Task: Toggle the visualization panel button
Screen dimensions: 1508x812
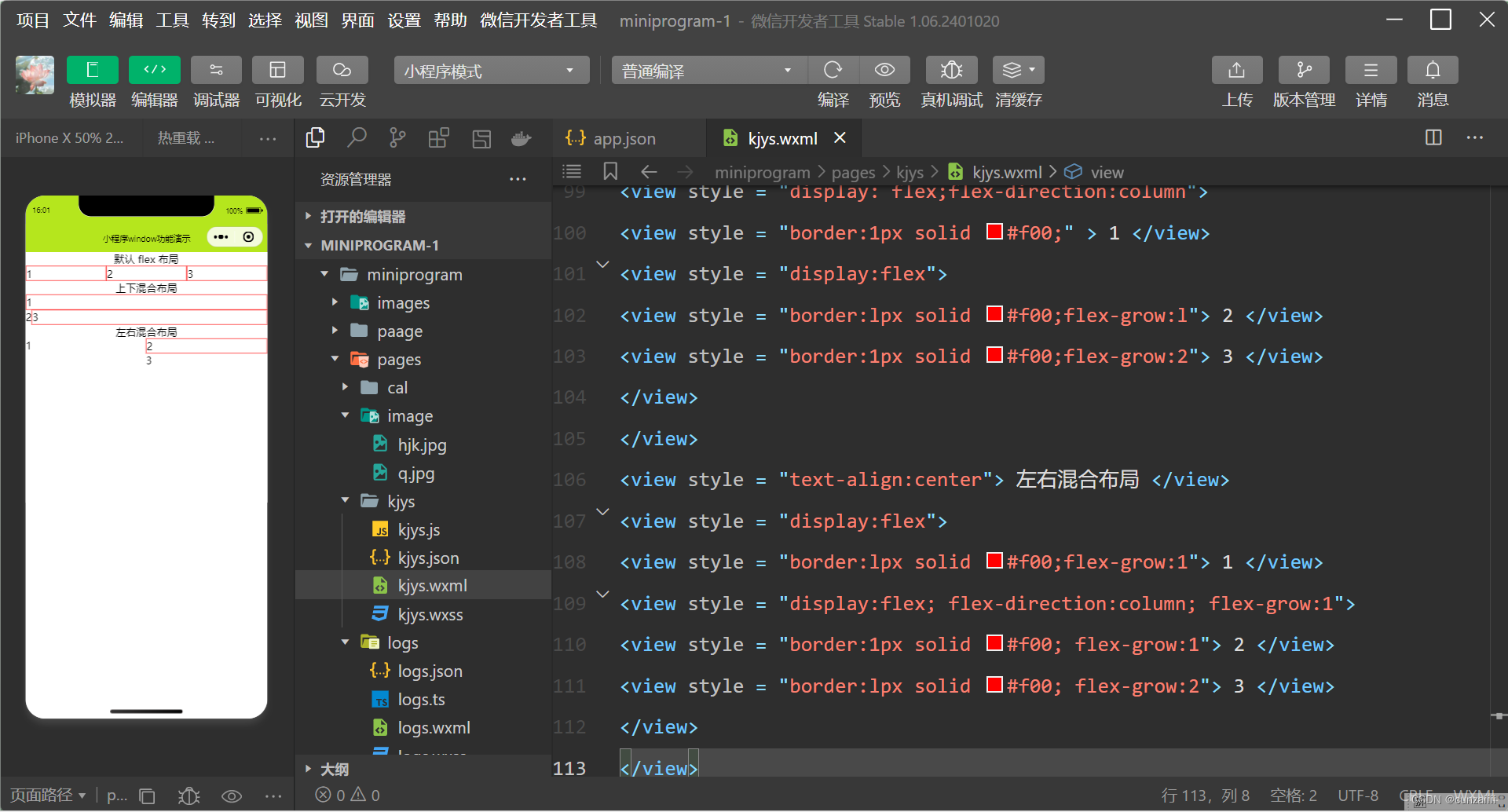Action: tap(277, 70)
